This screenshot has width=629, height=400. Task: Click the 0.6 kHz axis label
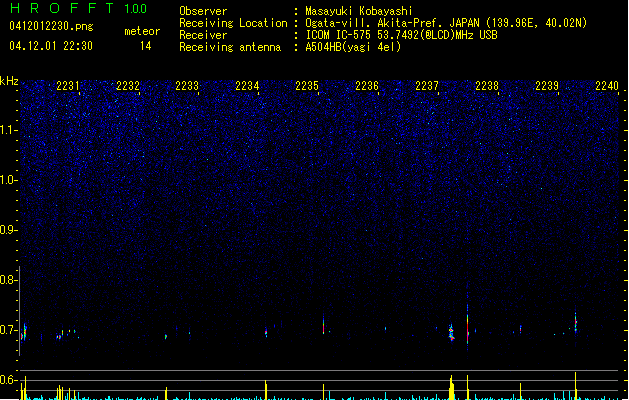8,380
